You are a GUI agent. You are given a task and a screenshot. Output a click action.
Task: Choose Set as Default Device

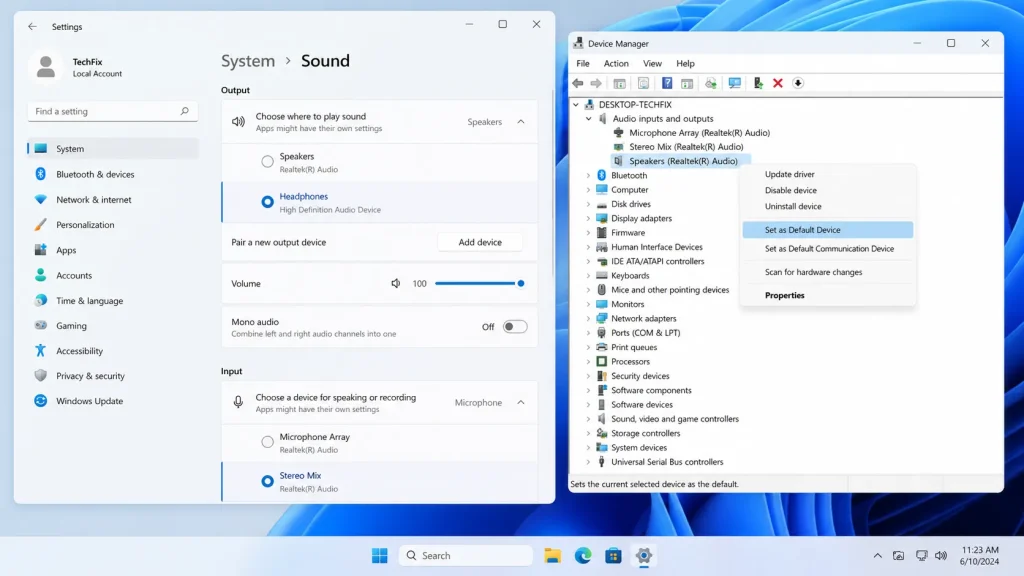click(x=827, y=230)
